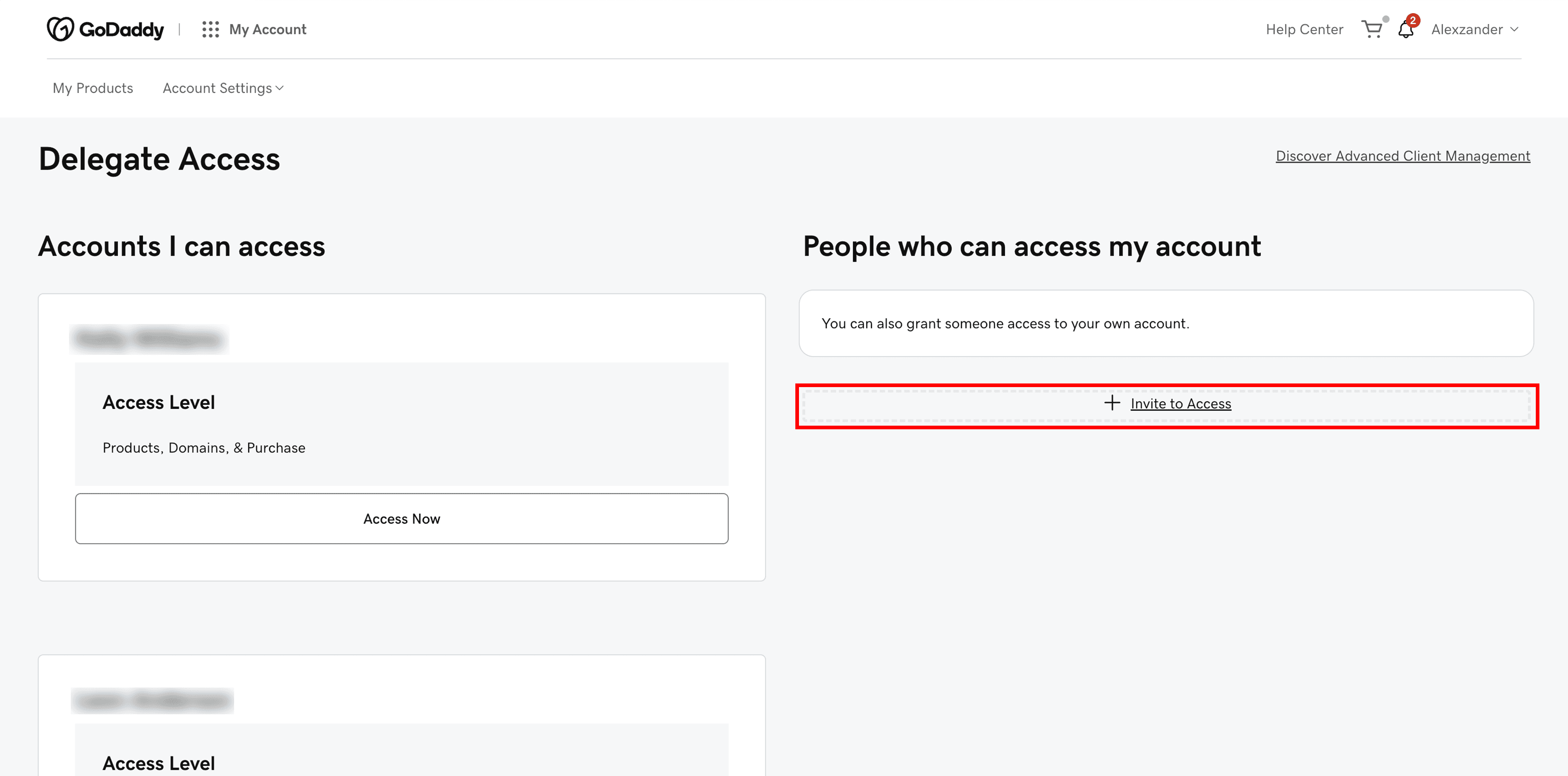
Task: Open the Help Center
Action: coord(1304,29)
